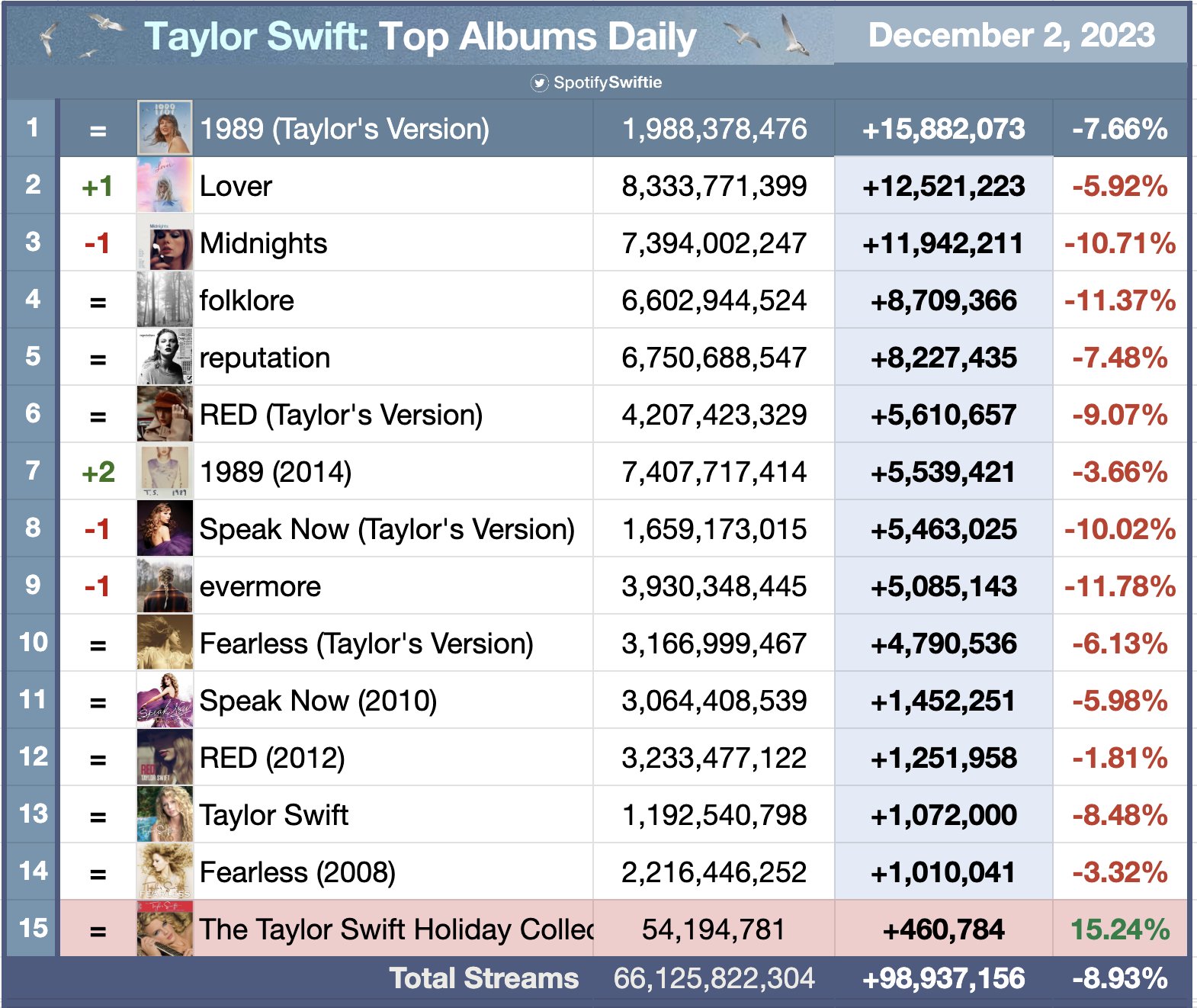Image resolution: width=1197 pixels, height=1008 pixels.
Task: Select percent change -11.78%
Action: click(1120, 586)
